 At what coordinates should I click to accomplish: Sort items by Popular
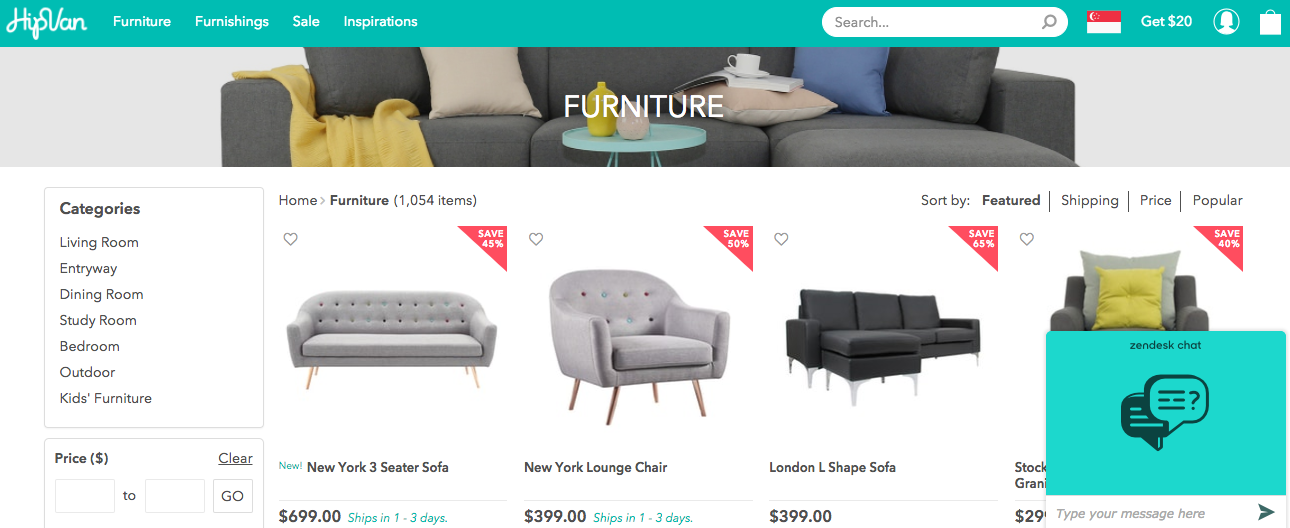(x=1218, y=200)
